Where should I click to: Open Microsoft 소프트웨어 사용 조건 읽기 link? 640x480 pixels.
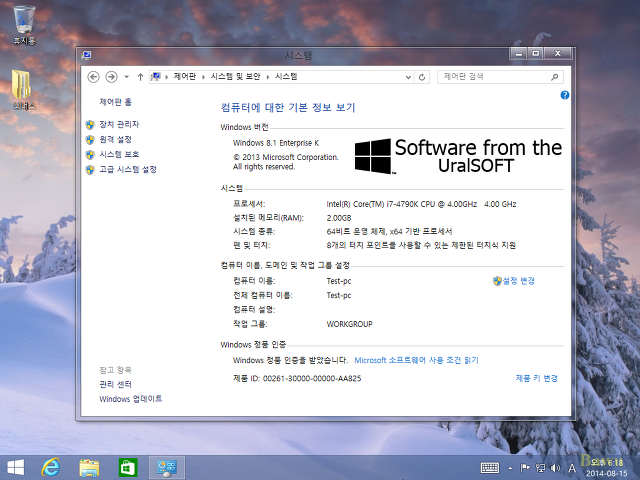(416, 360)
